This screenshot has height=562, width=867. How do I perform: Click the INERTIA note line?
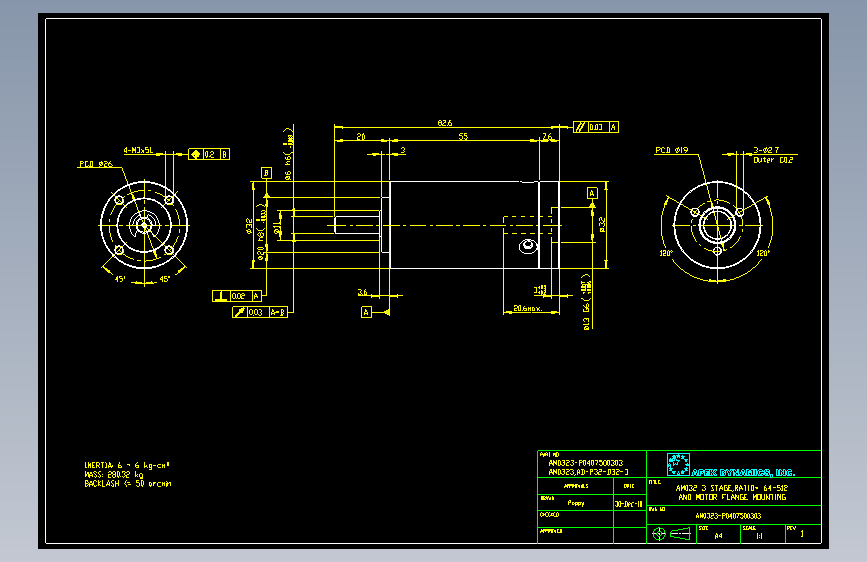point(127,465)
